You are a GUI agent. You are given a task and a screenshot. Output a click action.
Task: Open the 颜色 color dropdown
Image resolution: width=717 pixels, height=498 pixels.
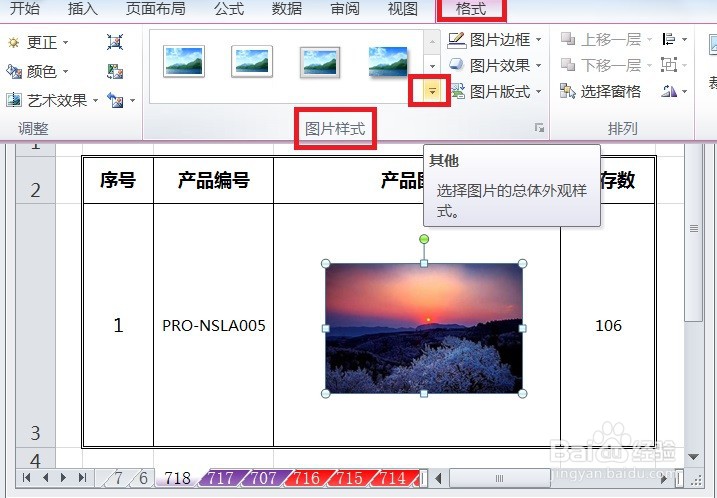tap(37, 71)
